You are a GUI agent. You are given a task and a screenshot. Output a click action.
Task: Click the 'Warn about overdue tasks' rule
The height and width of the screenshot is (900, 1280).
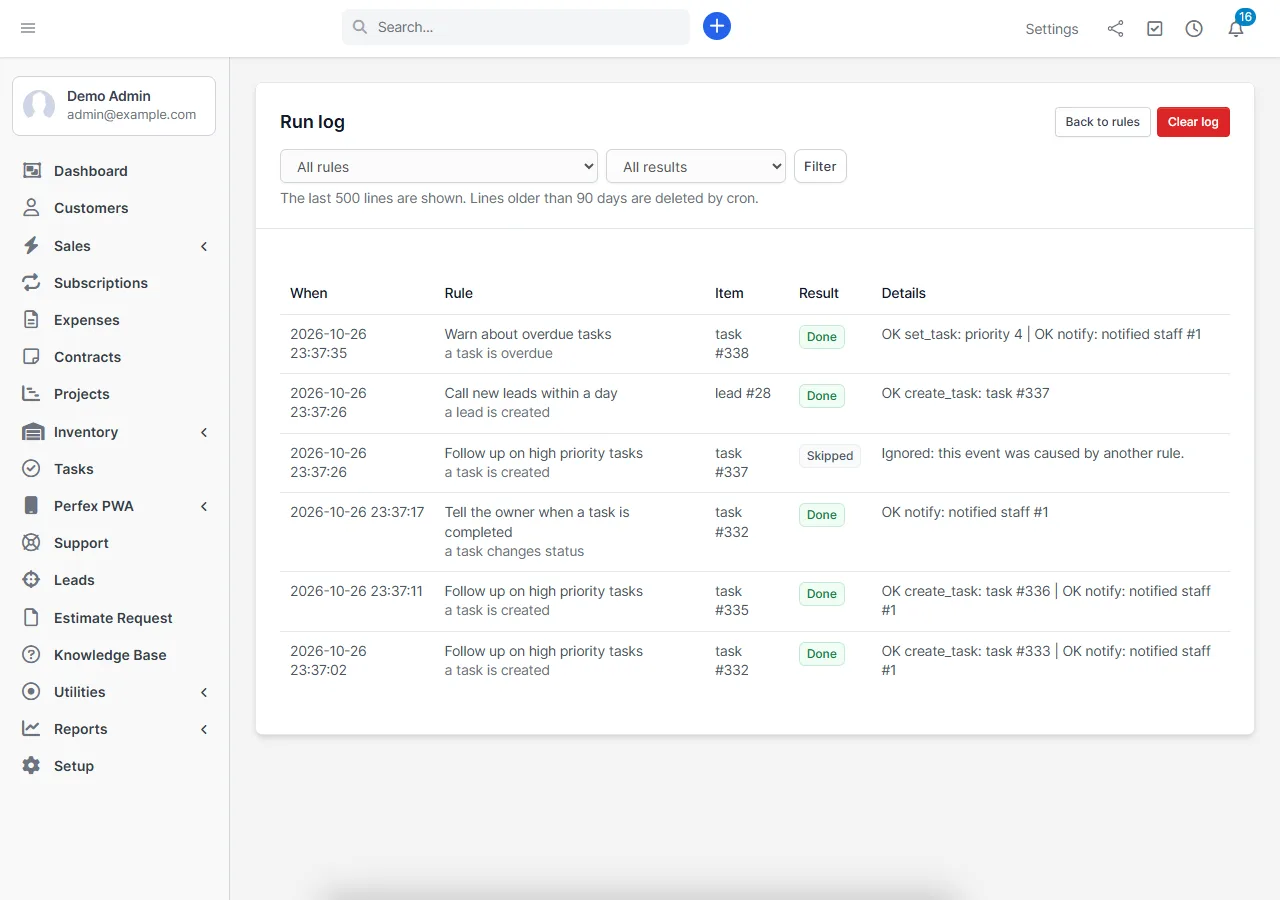click(528, 334)
